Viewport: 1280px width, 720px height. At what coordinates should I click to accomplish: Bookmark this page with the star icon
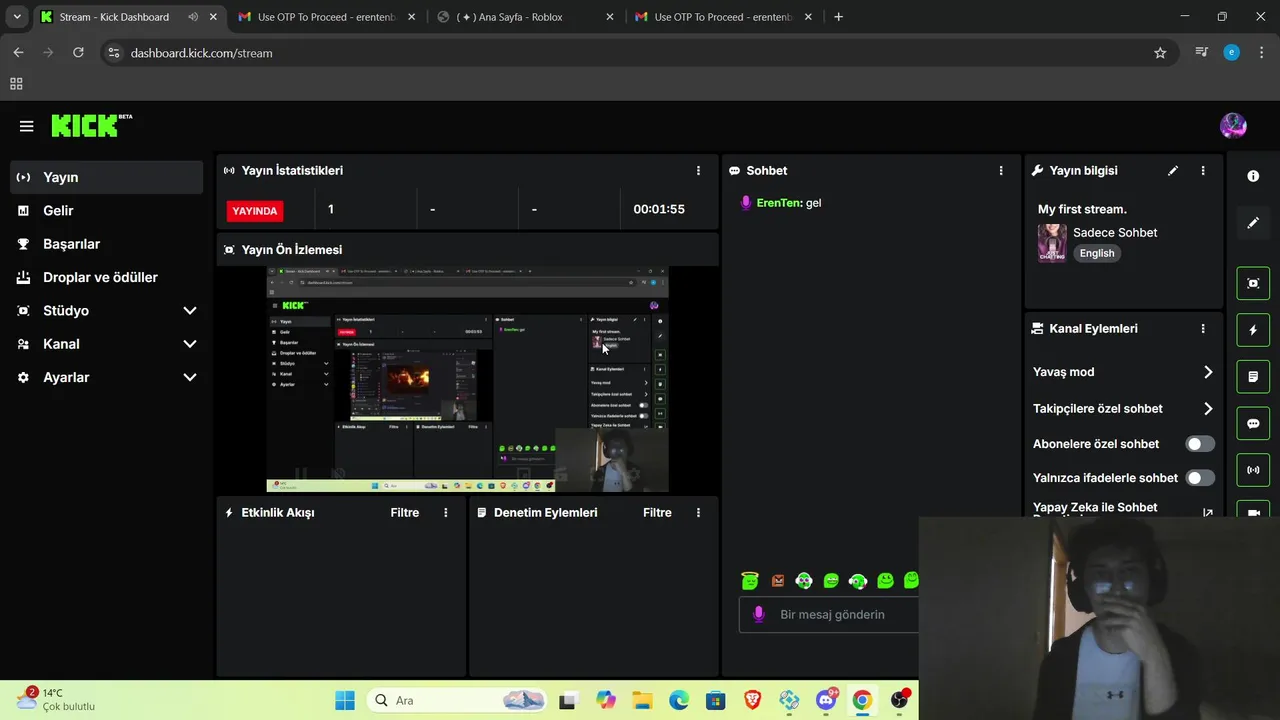[1160, 53]
